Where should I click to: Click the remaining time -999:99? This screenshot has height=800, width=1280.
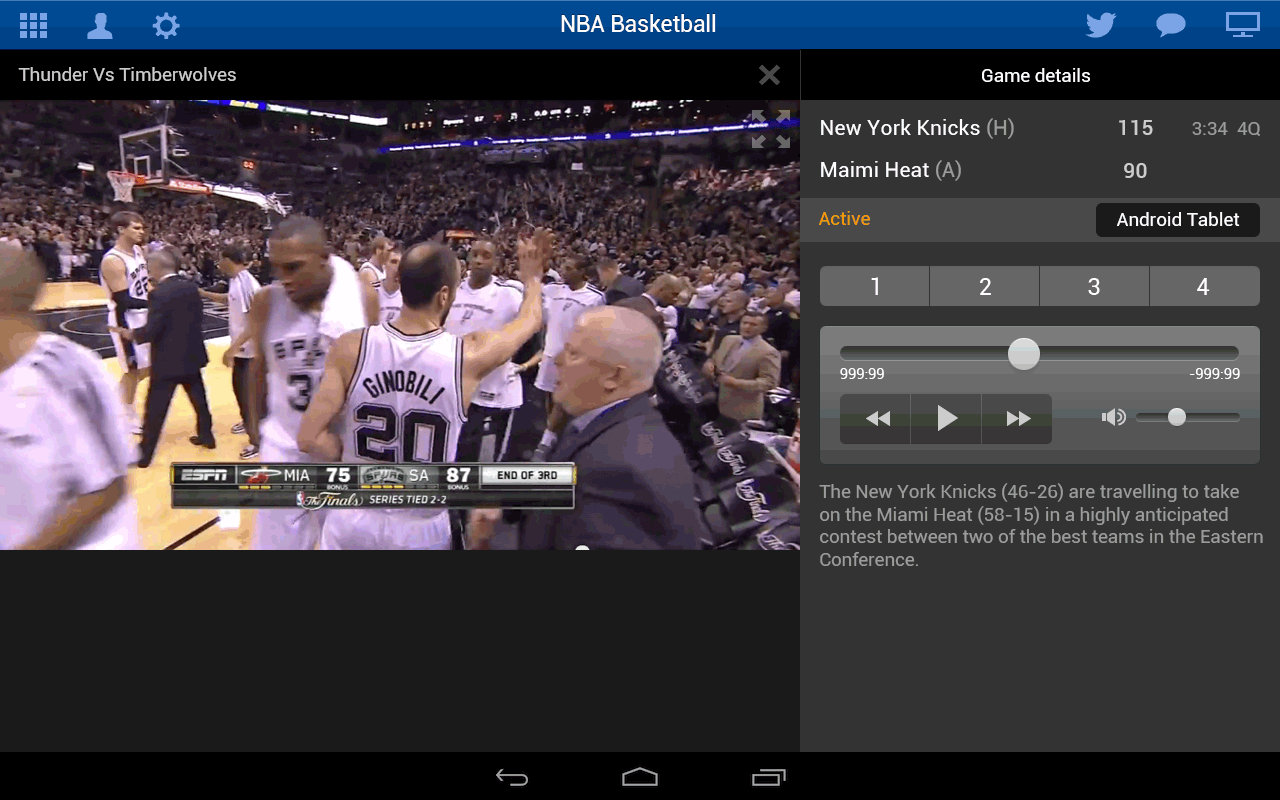(1215, 374)
